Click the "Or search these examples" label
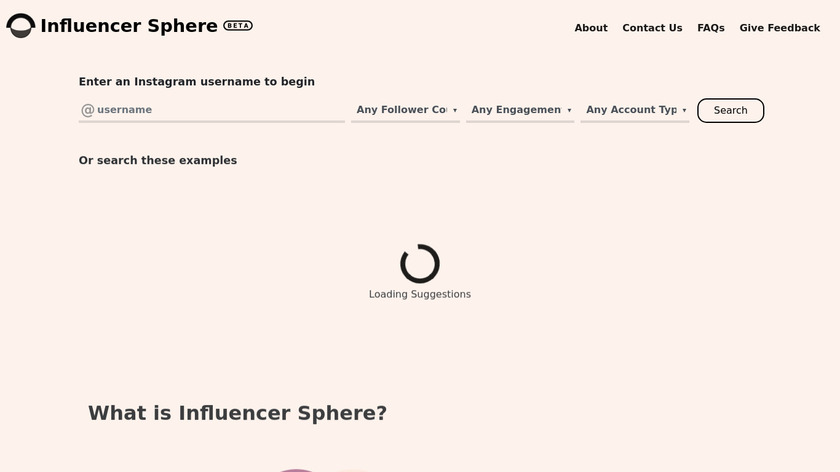The width and height of the screenshot is (840, 472). (x=158, y=160)
